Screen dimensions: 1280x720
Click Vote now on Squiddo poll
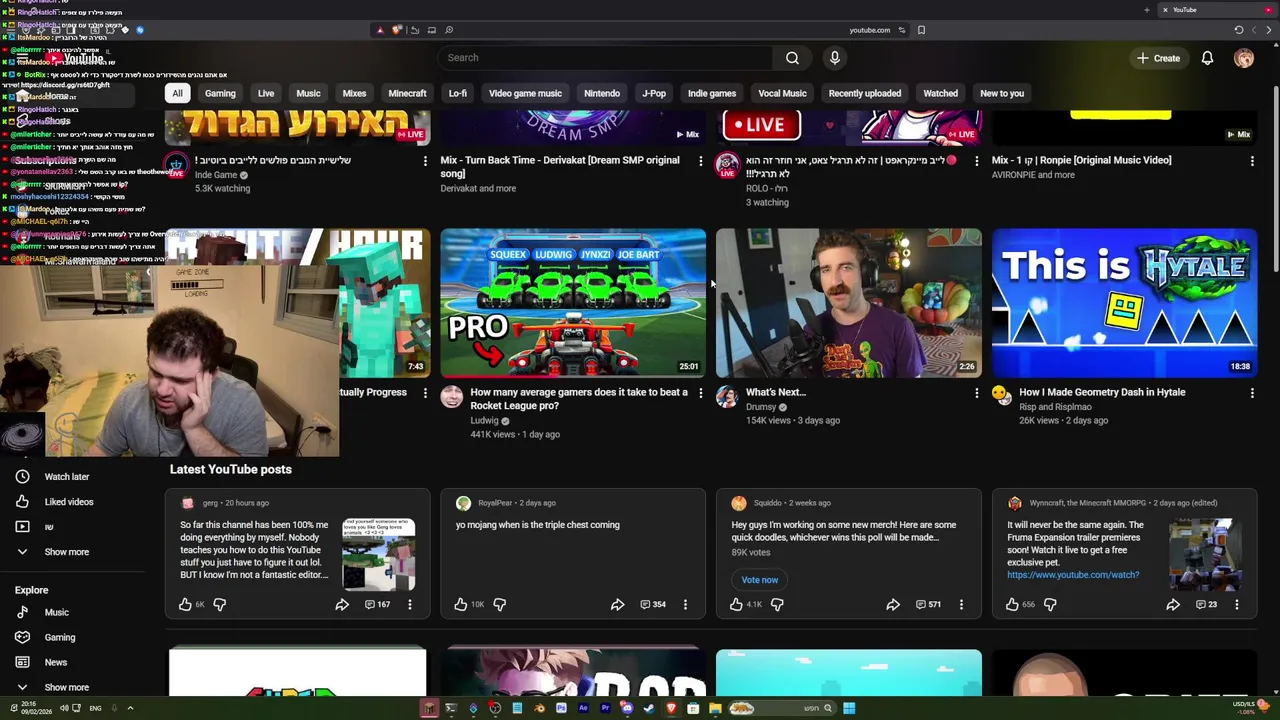point(760,580)
